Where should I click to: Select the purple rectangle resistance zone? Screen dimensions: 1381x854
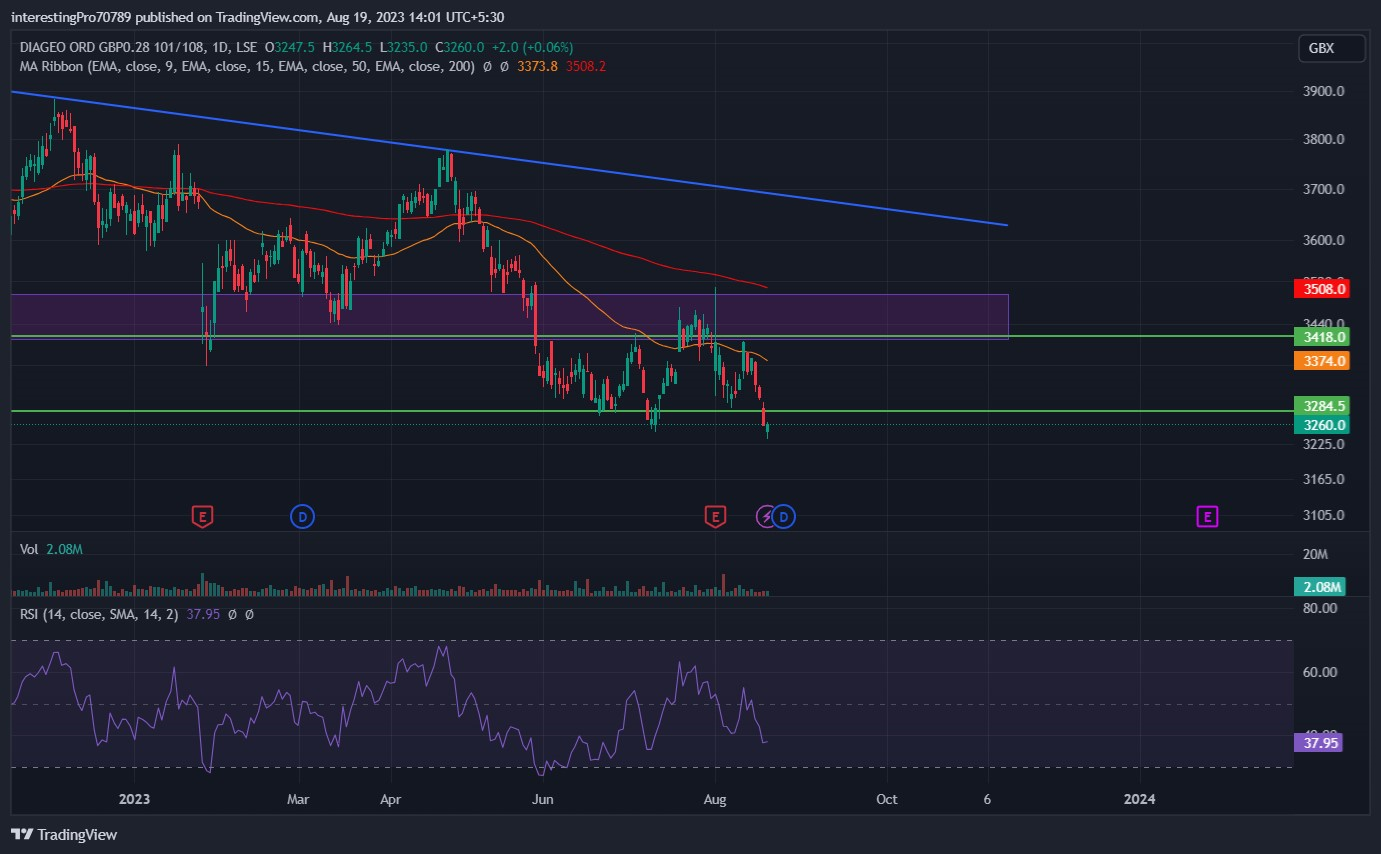(x=510, y=316)
